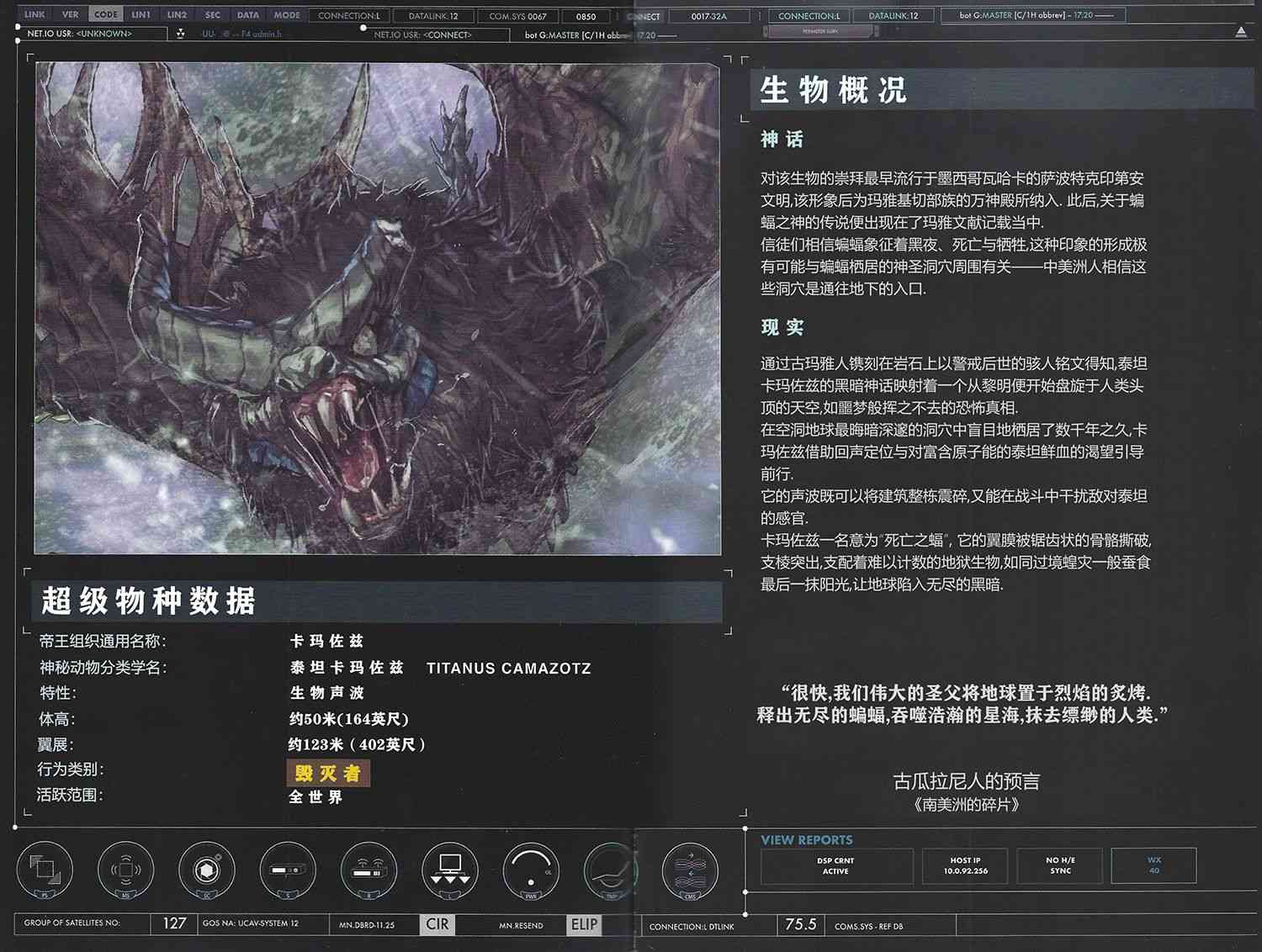Switch to the CODE tab
This screenshot has height=952, width=1262.
pyautogui.click(x=106, y=14)
